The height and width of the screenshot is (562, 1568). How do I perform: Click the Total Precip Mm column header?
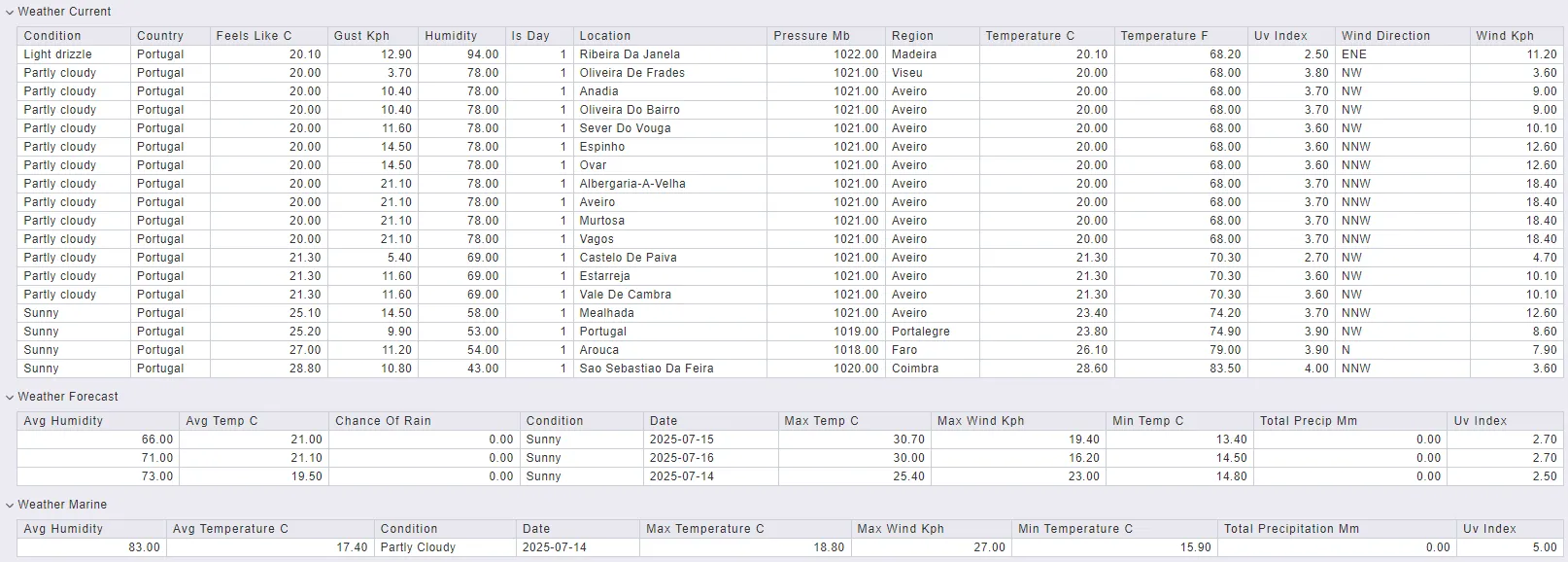(1350, 421)
